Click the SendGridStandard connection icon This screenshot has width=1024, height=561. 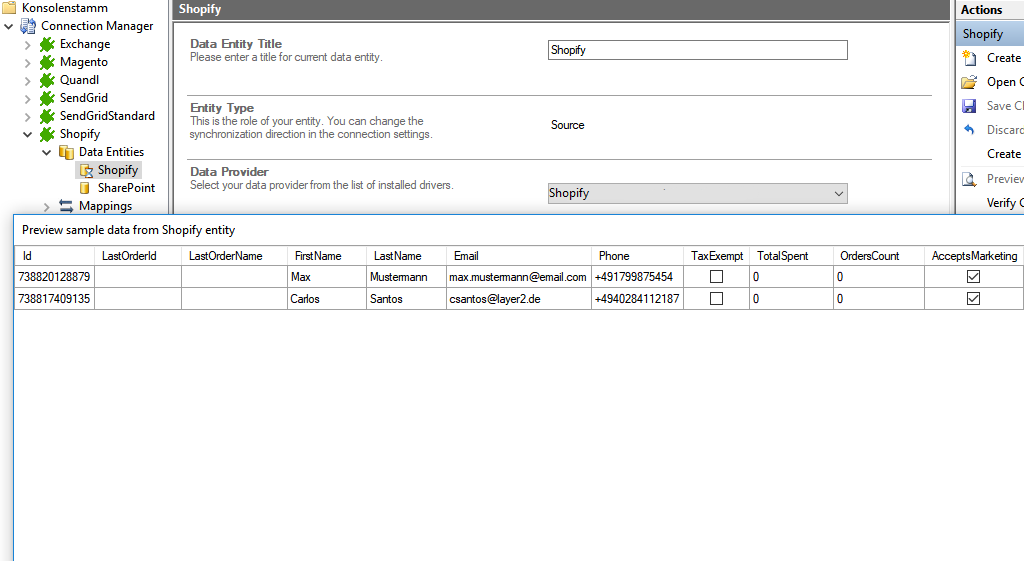46,116
